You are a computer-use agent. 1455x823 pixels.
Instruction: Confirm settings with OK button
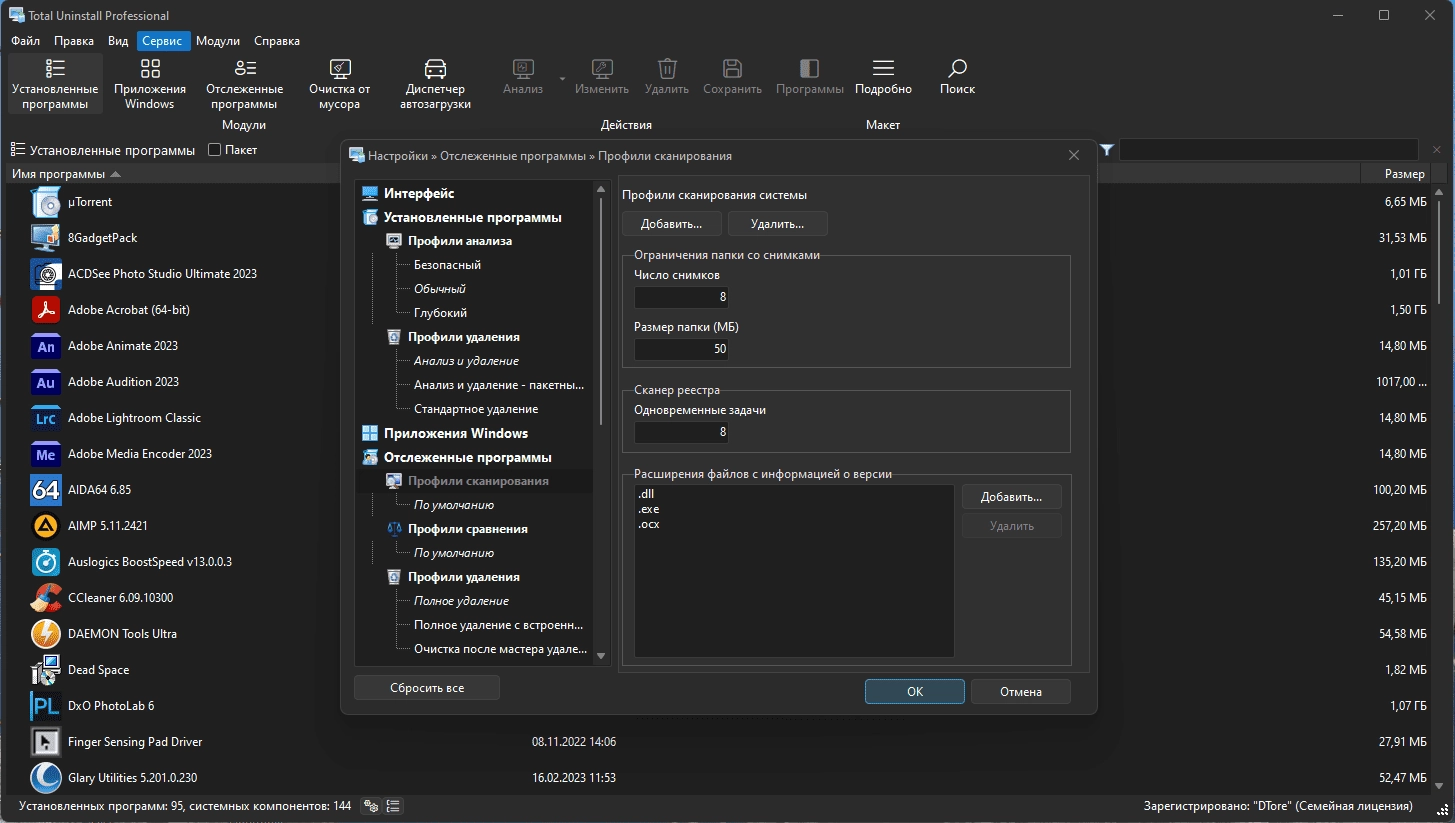pyautogui.click(x=915, y=691)
